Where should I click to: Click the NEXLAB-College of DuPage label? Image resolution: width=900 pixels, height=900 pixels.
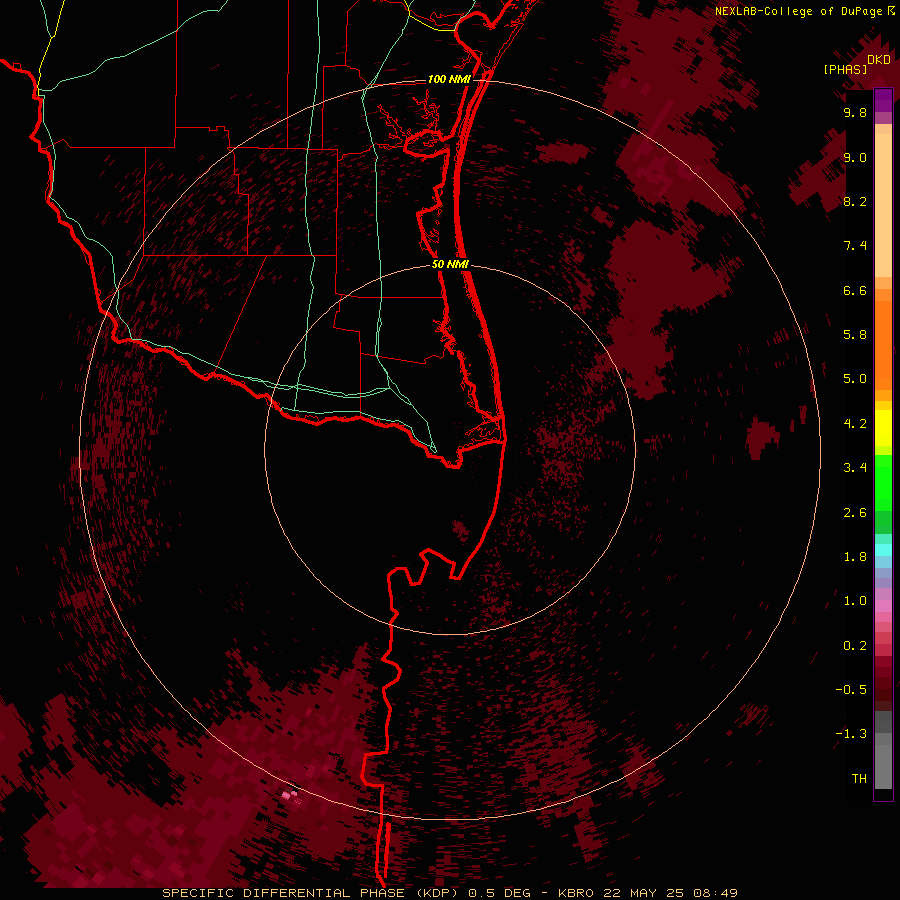pos(798,11)
